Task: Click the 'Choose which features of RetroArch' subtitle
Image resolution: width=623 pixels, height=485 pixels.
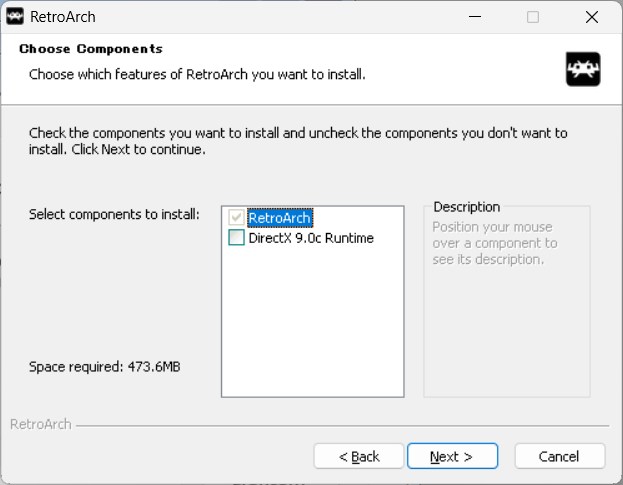Action: pos(197,74)
